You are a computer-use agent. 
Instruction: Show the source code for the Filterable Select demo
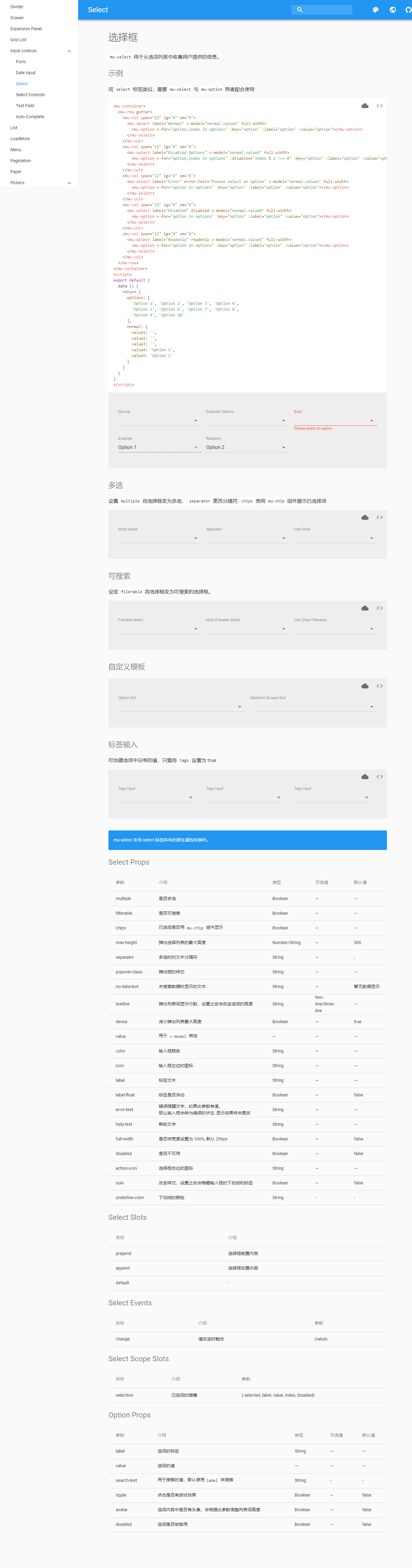(x=380, y=608)
